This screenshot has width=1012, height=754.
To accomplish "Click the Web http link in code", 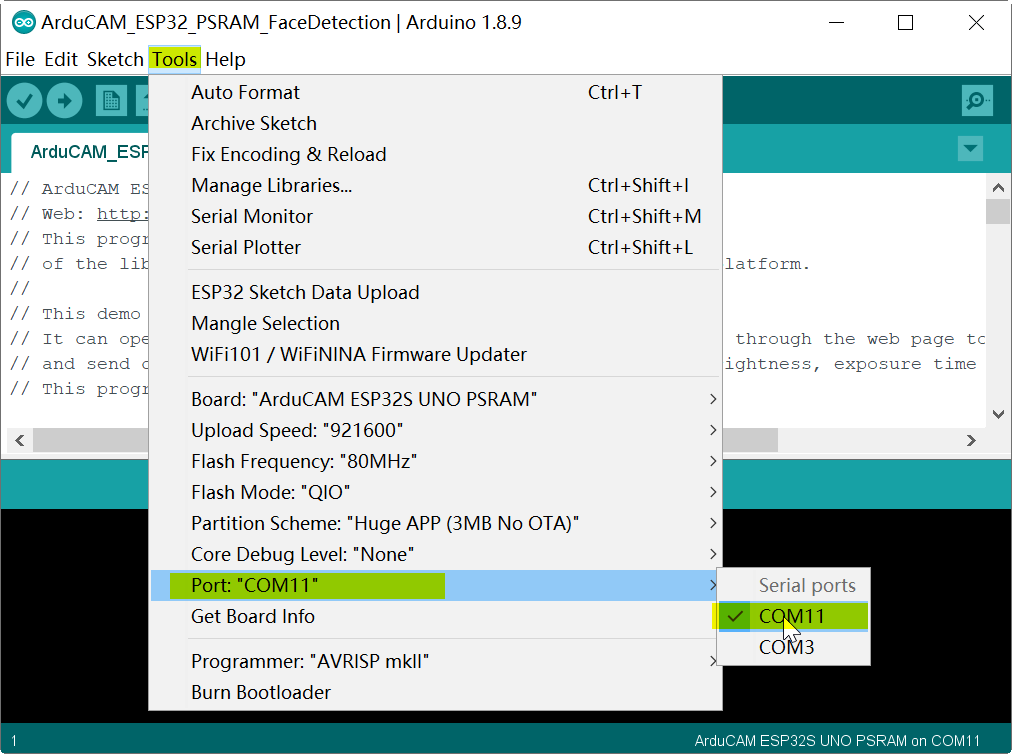I will [x=123, y=214].
